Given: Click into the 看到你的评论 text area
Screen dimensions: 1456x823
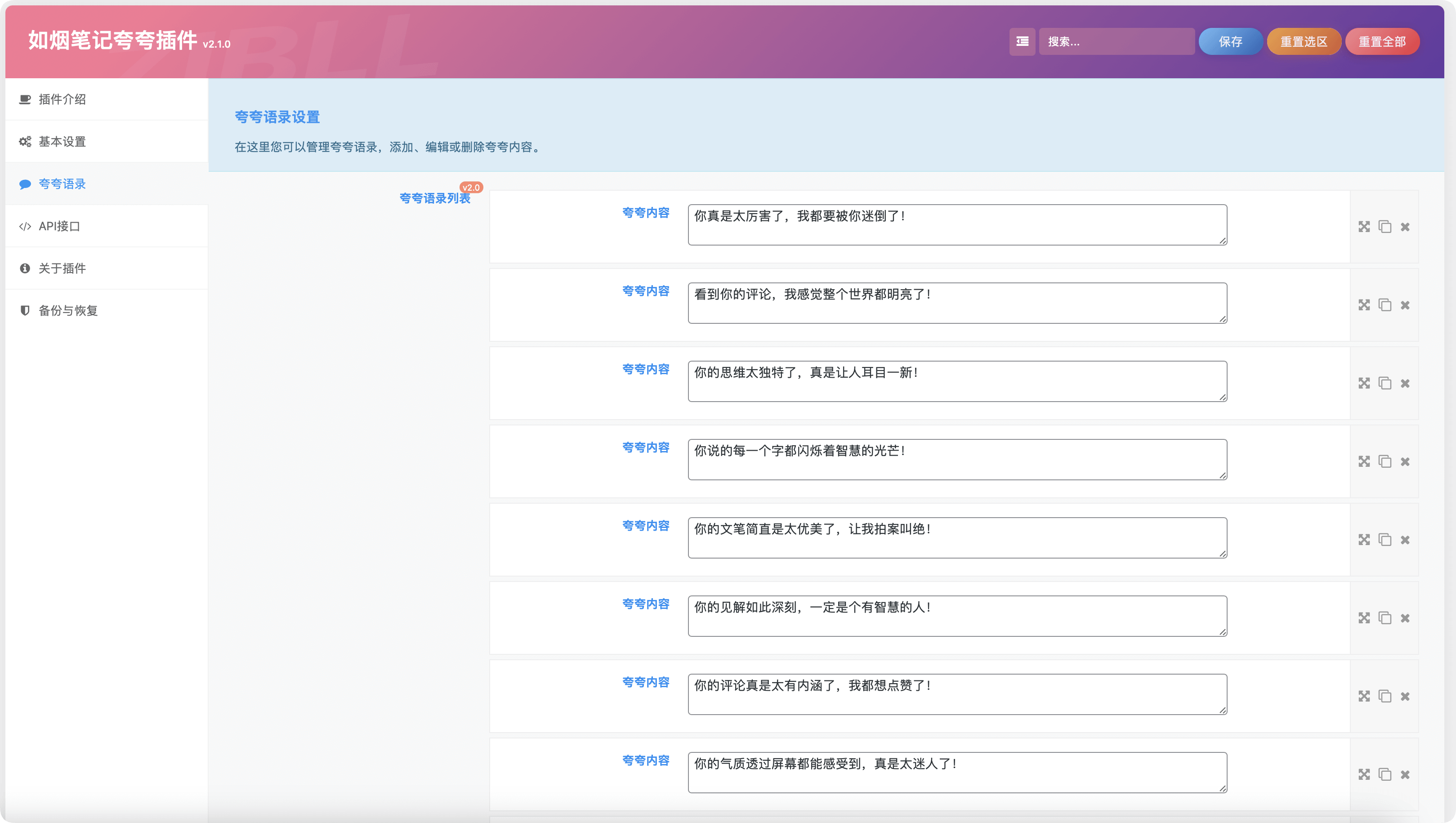Looking at the screenshot, I should pos(956,303).
